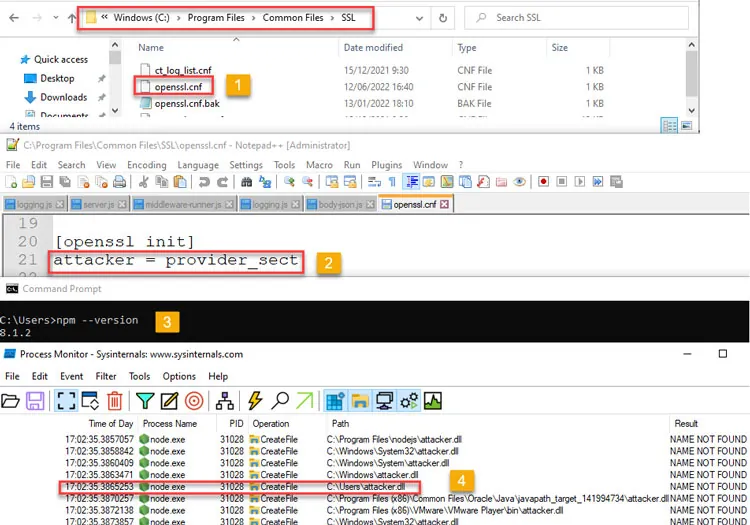
Task: Switch to the middleware-runner.js tab
Action: pyautogui.click(x=184, y=205)
